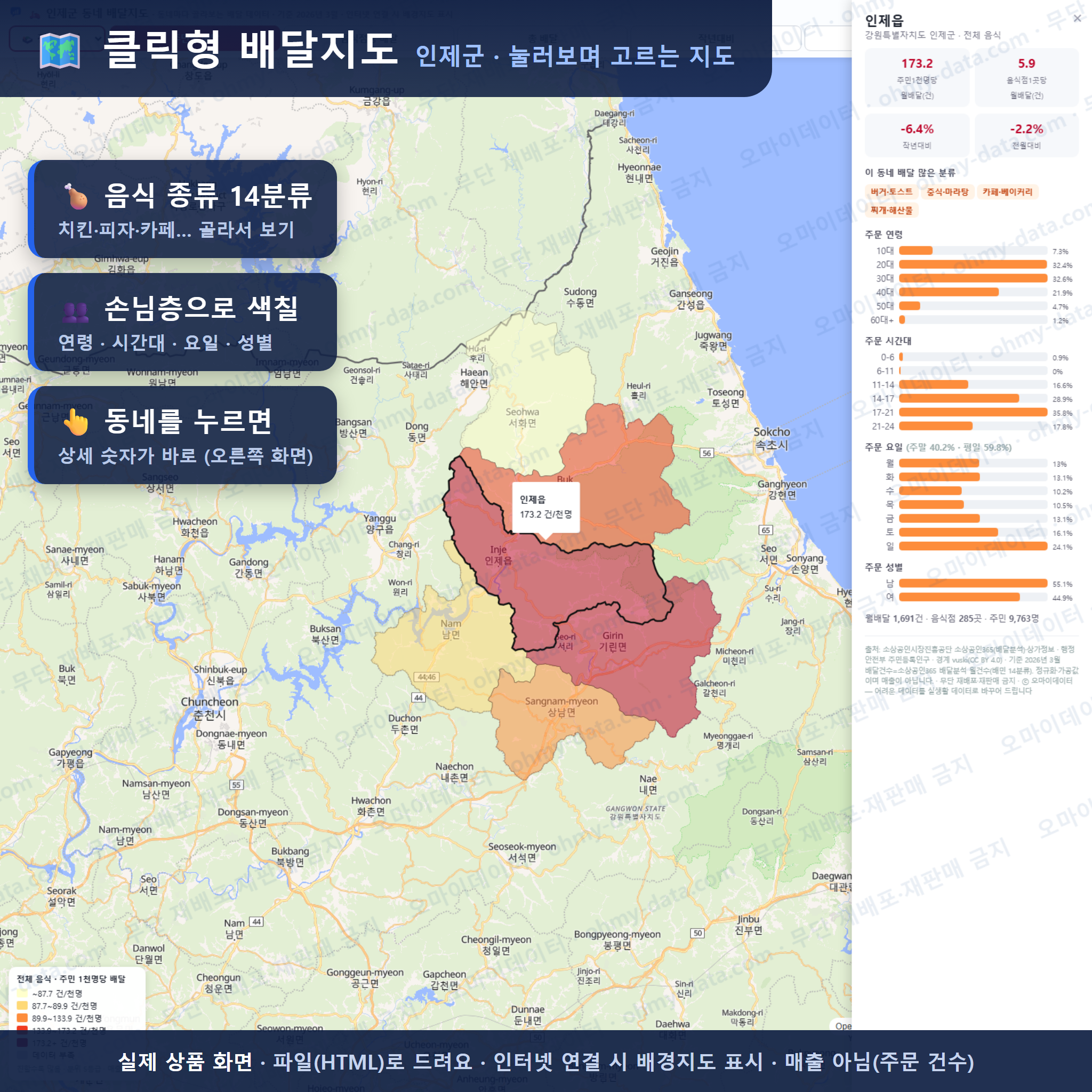
Task: Click the Yanggu 양구읍 label on the map
Action: coord(380,524)
